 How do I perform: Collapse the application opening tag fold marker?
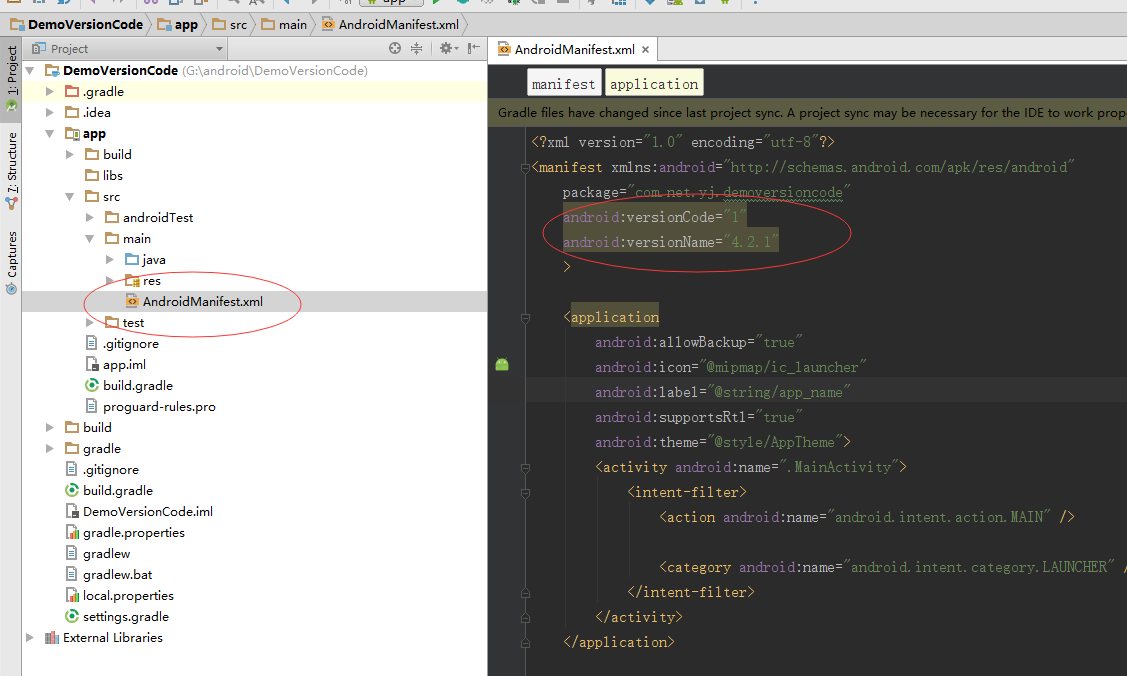[x=525, y=318]
